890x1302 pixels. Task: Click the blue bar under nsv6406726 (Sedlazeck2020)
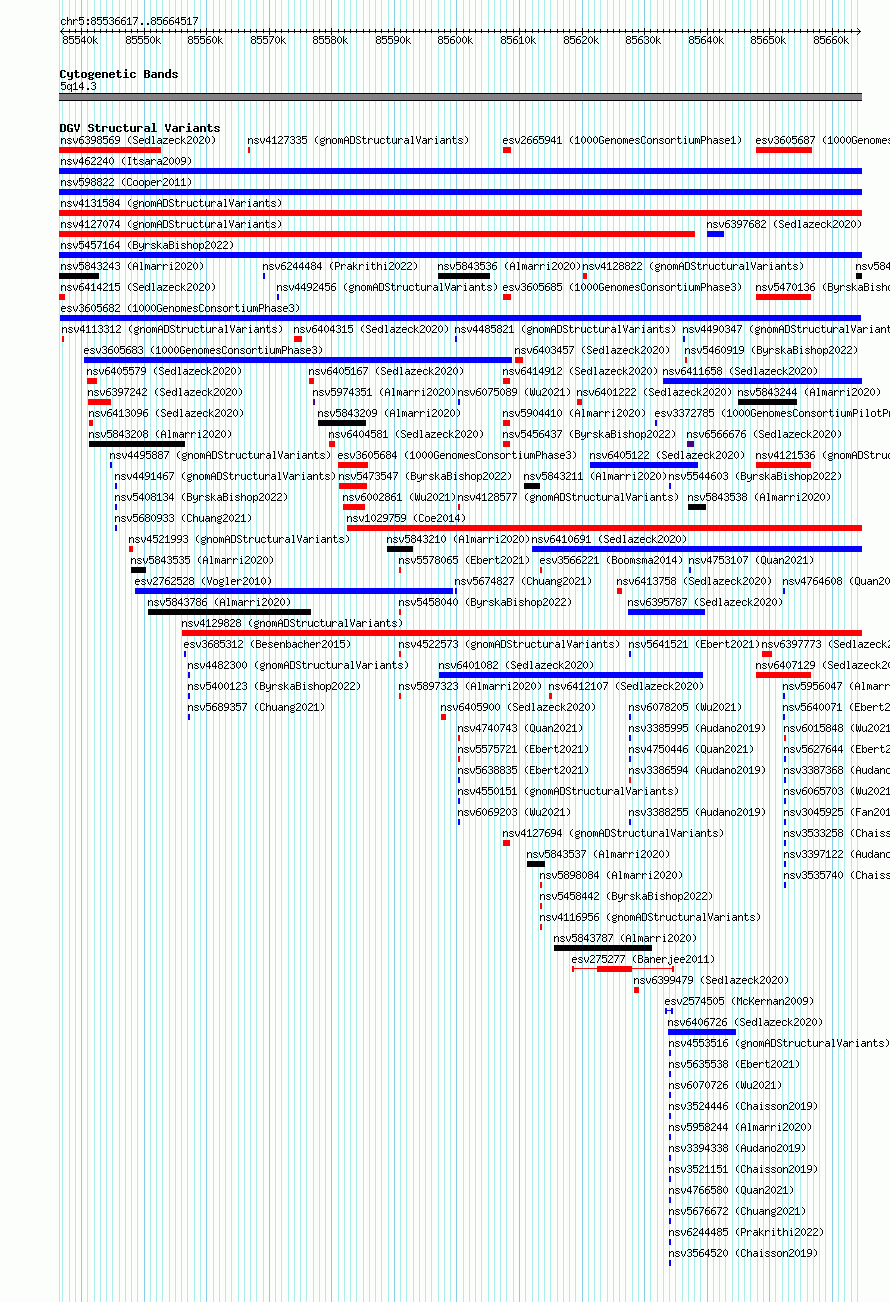(x=702, y=1032)
